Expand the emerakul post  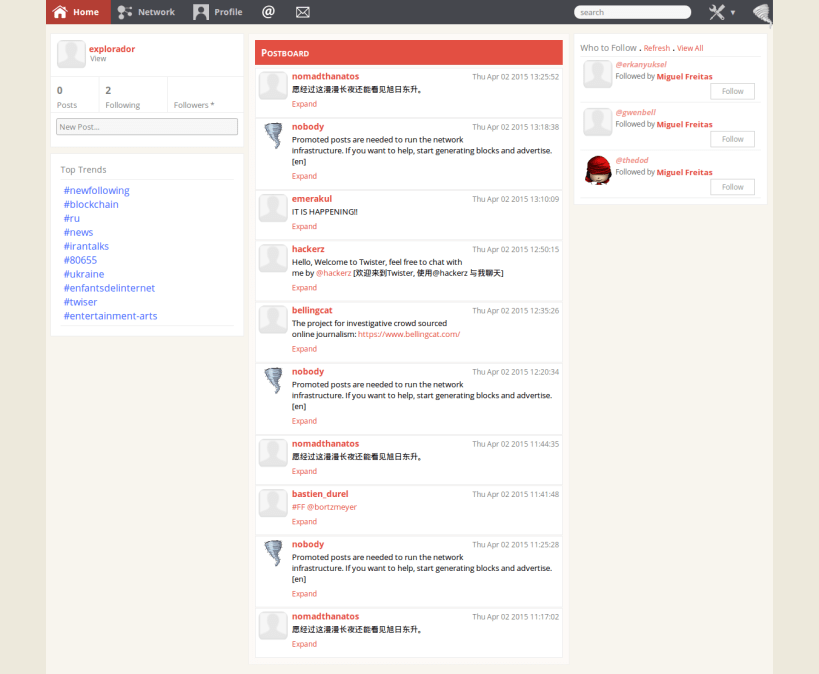click(x=304, y=226)
